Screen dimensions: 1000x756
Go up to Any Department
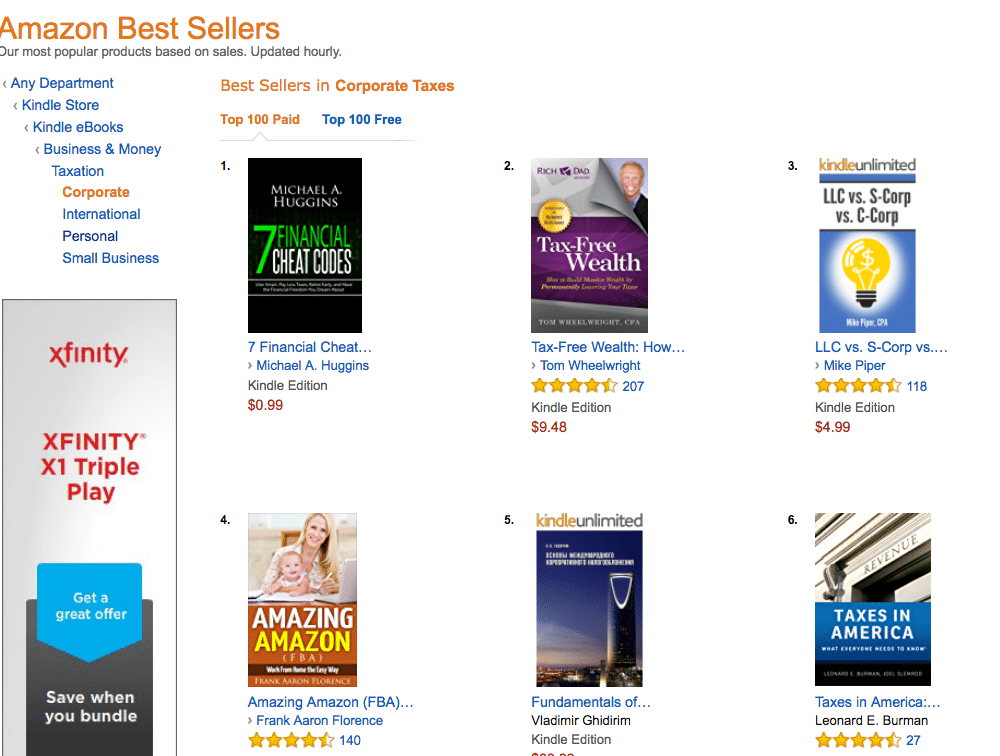[x=62, y=83]
